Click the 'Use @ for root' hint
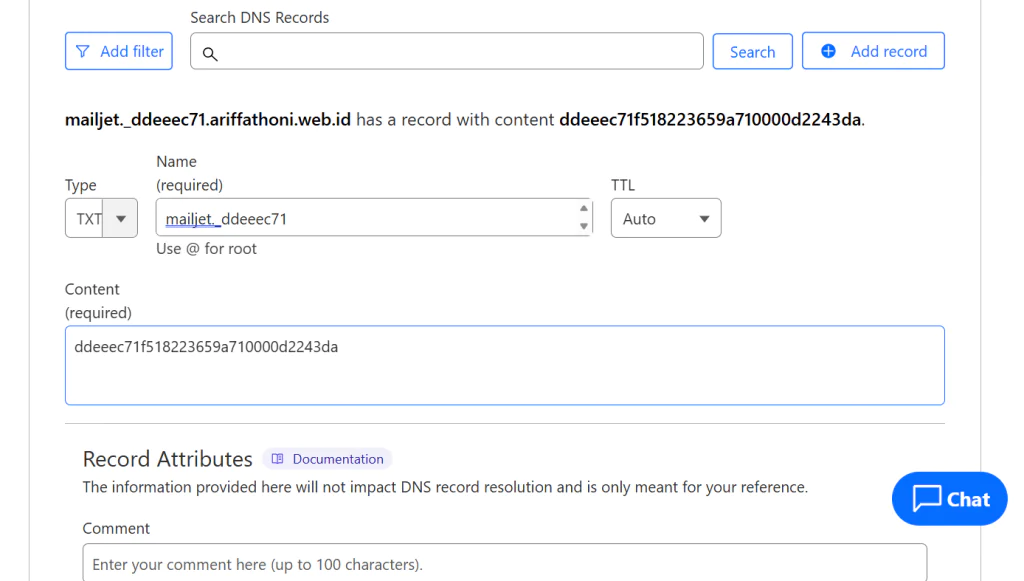This screenshot has width=1024, height=581. 206,249
